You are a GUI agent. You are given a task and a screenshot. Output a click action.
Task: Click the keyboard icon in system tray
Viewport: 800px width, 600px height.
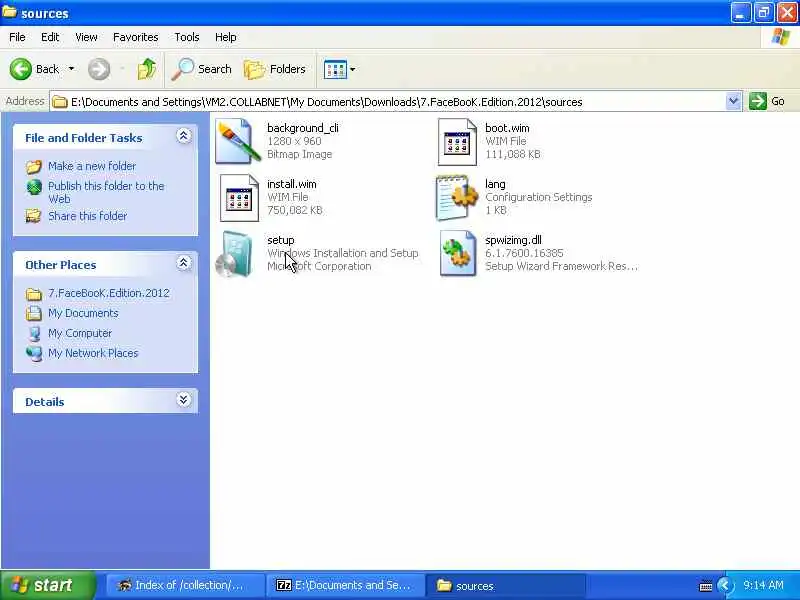click(706, 586)
